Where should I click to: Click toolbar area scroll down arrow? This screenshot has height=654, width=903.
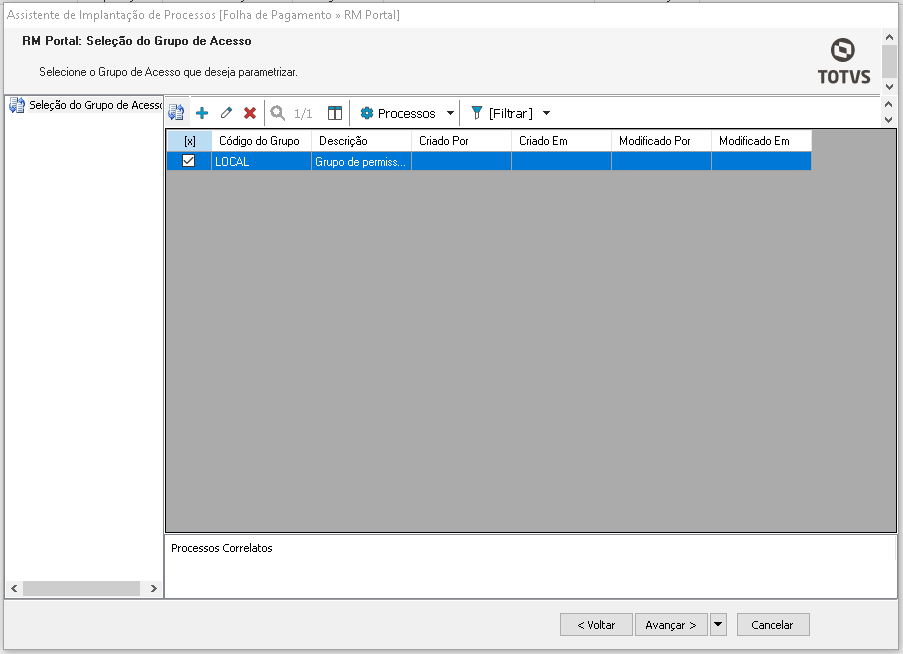[889, 120]
